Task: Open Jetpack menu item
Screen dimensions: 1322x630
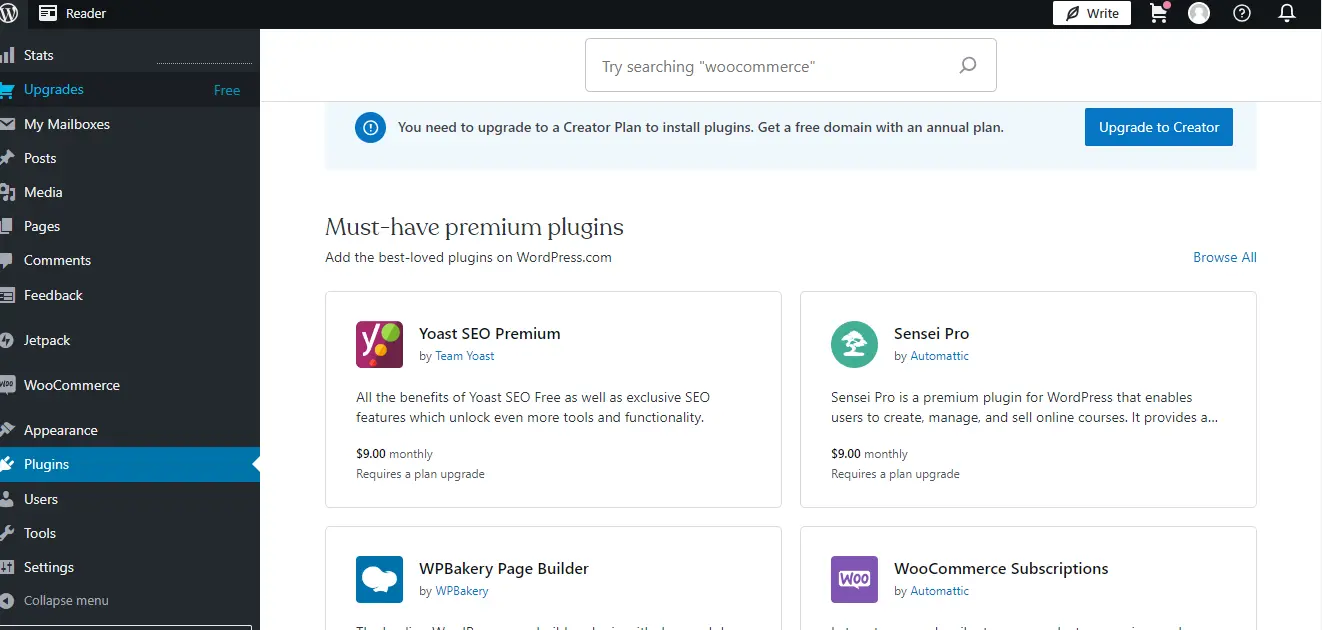Action: [130, 340]
